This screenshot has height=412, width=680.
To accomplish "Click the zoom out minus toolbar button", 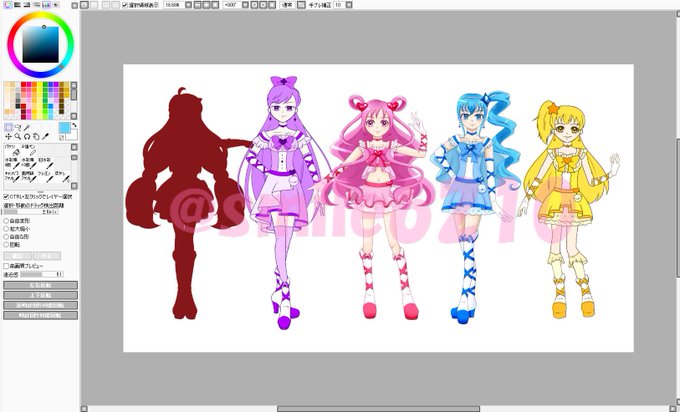I will [x=198, y=5].
